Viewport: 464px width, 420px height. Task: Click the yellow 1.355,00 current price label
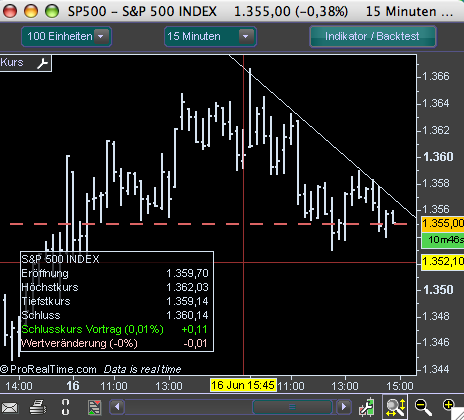(442, 223)
